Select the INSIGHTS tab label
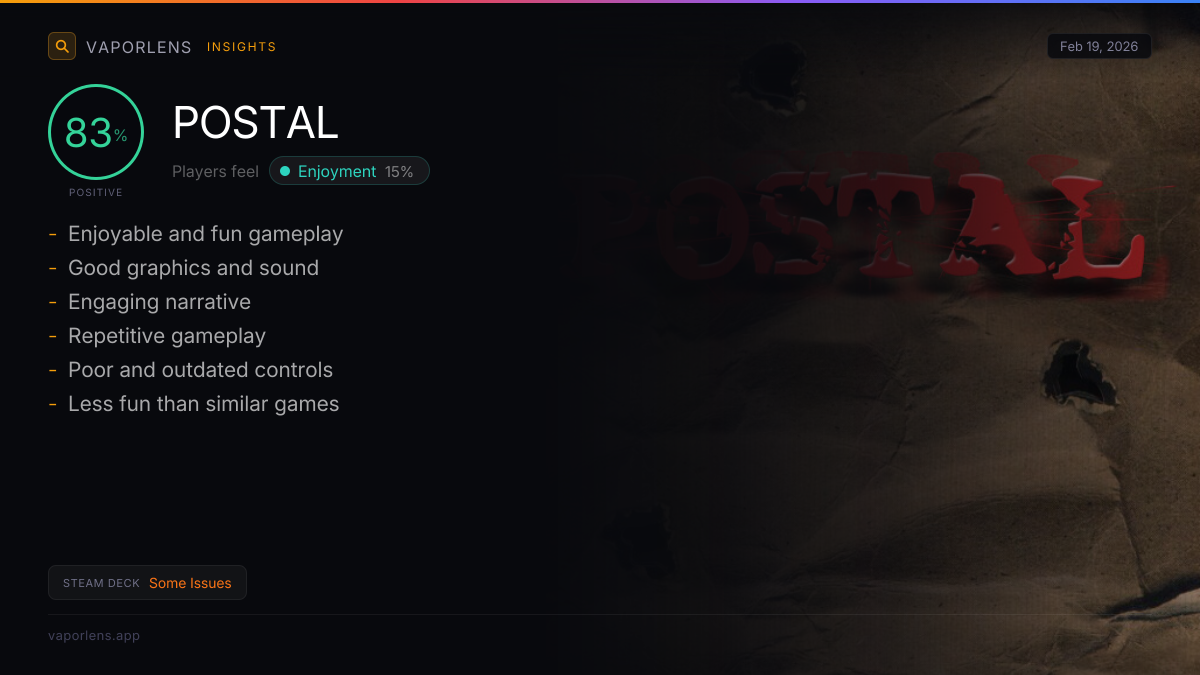The width and height of the screenshot is (1200, 675). [241, 47]
